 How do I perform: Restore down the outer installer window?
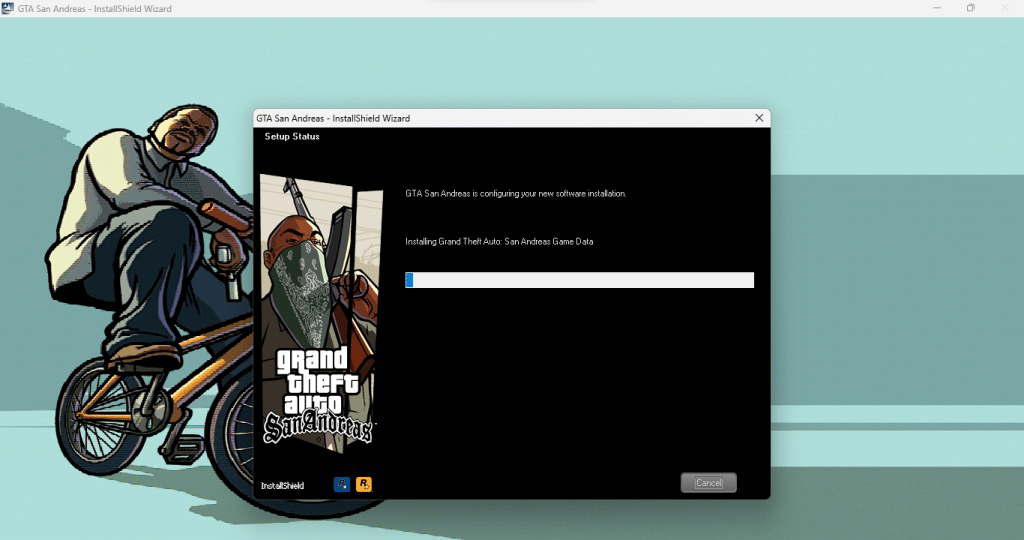970,9
